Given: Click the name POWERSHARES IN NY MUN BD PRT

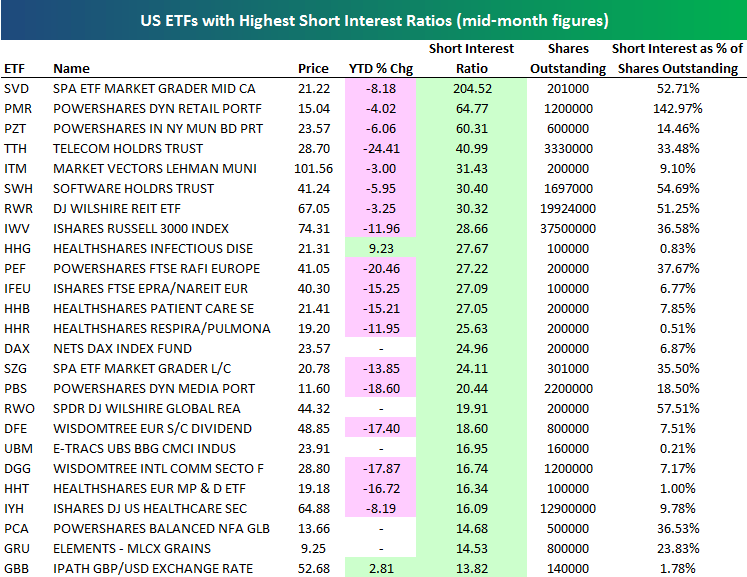Looking at the screenshot, I should [158, 129].
